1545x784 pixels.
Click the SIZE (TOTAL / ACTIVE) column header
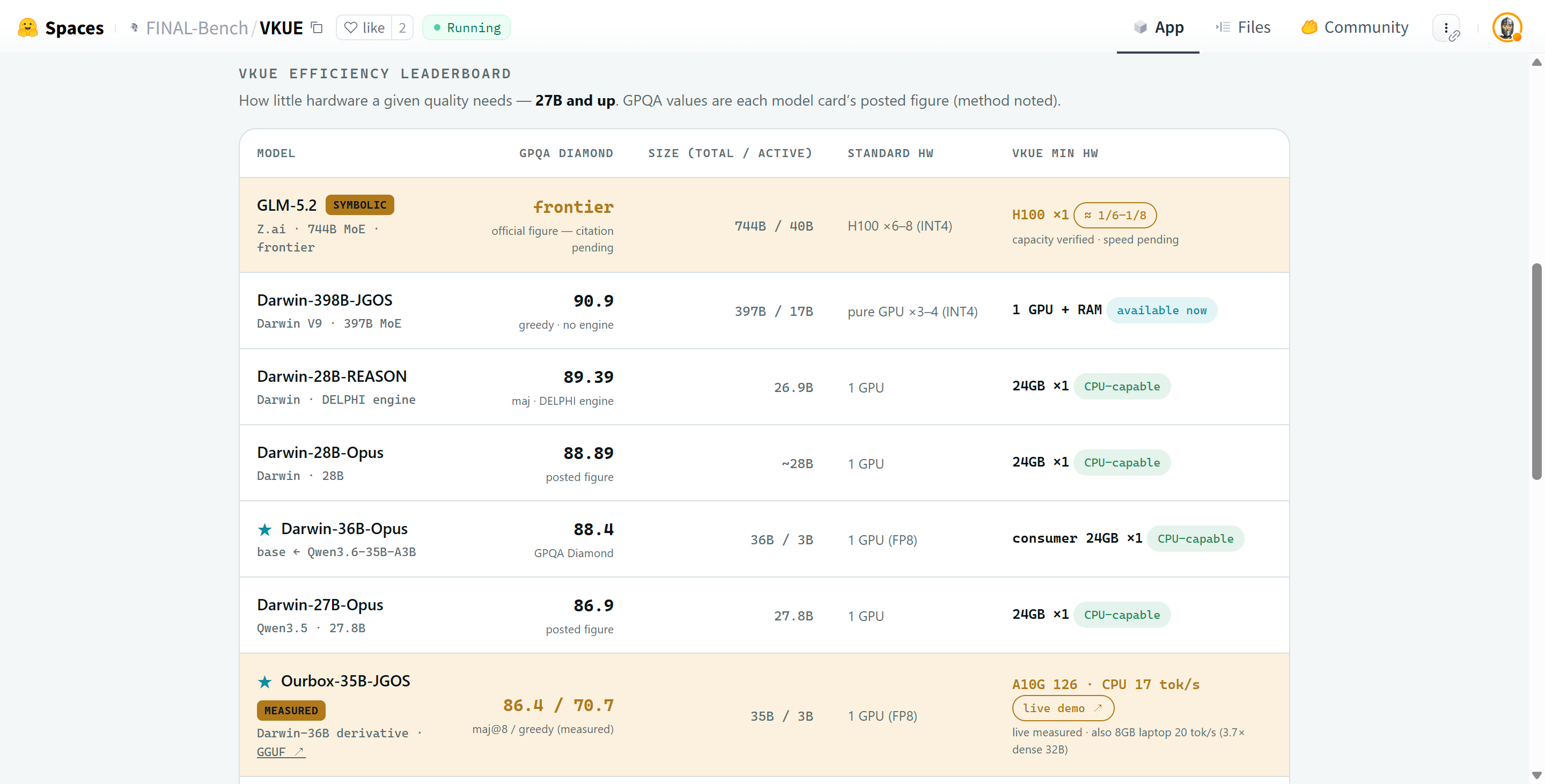point(730,153)
